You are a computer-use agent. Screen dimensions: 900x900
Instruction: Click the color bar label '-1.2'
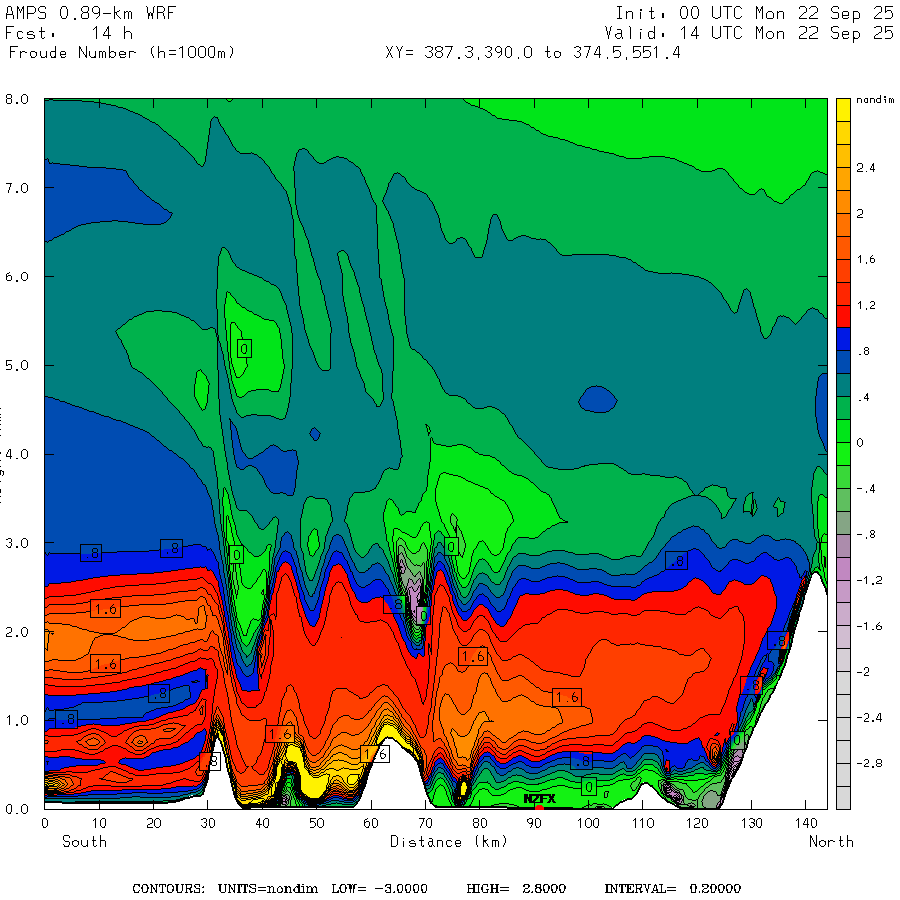[869, 580]
